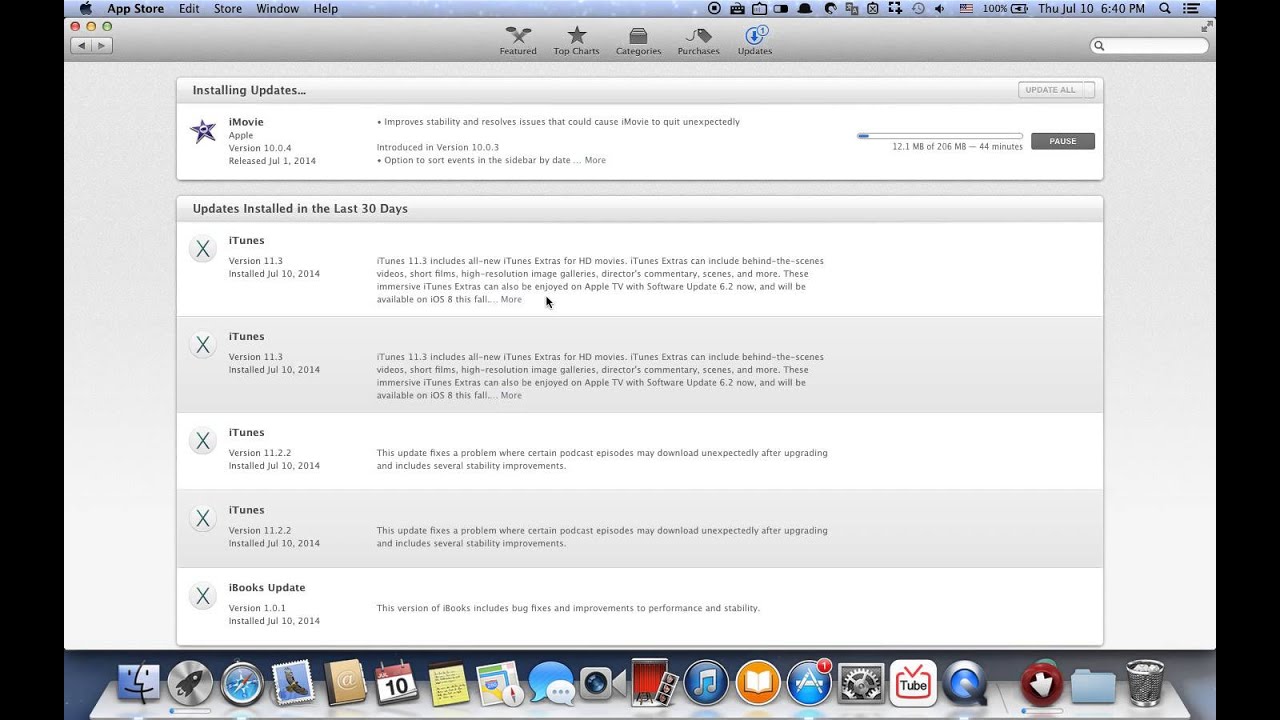
Task: Open the folder stack in Dock
Action: 1093,684
